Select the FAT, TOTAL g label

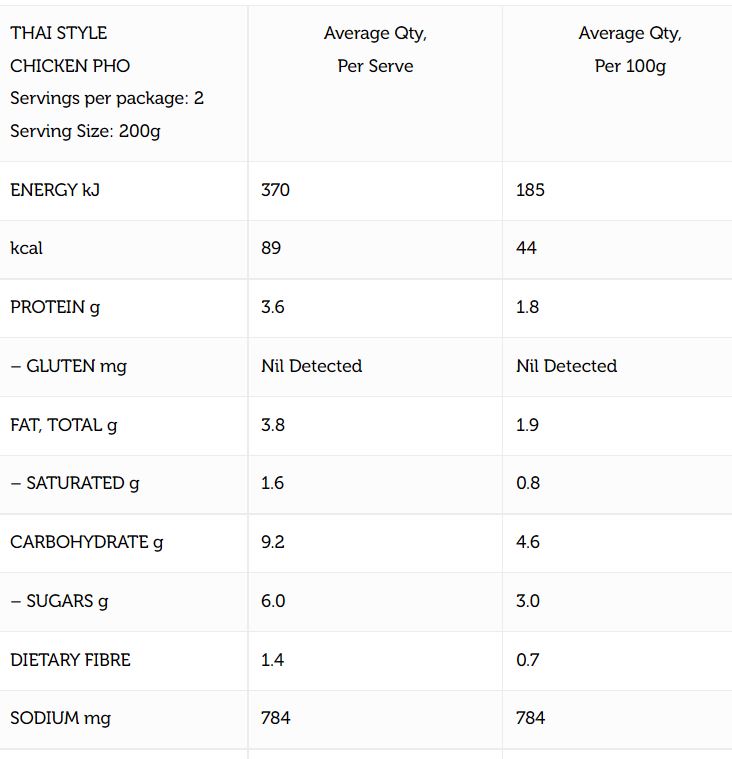click(63, 425)
